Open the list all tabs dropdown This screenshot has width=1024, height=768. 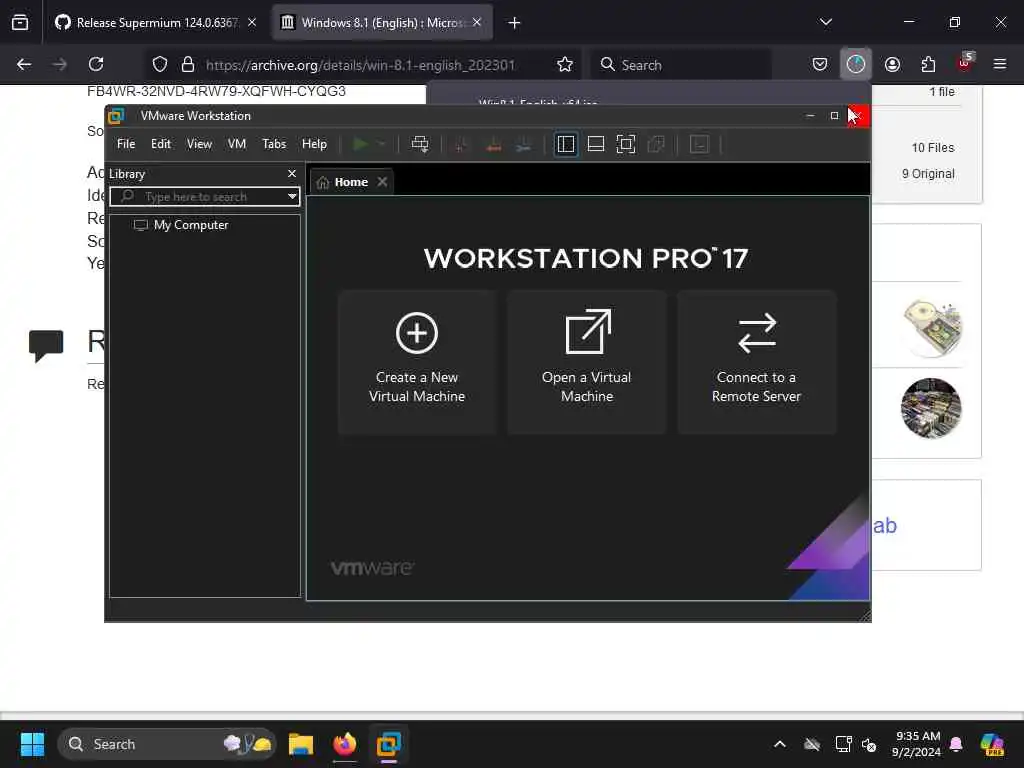(826, 22)
